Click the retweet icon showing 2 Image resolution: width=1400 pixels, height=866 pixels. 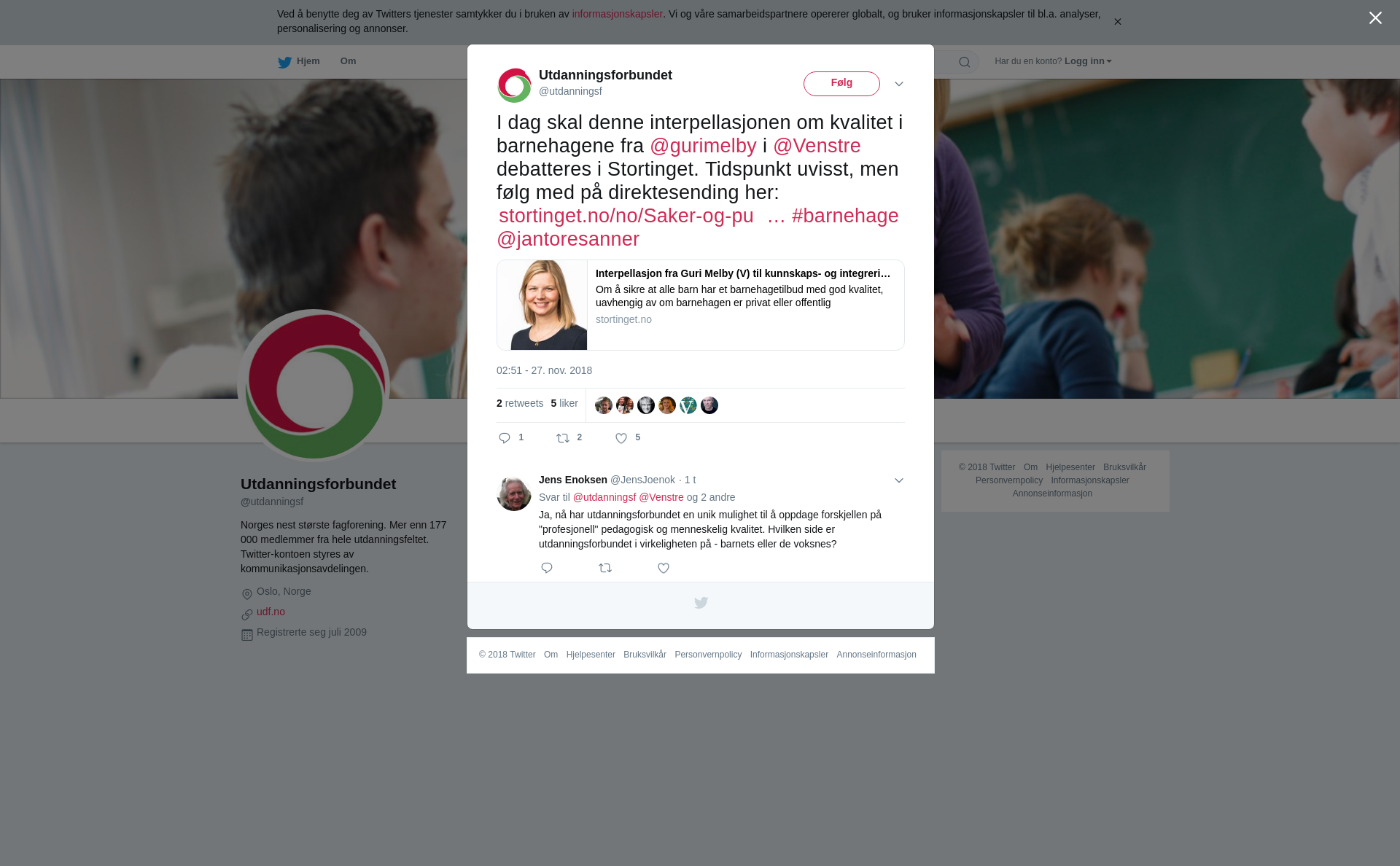click(563, 438)
